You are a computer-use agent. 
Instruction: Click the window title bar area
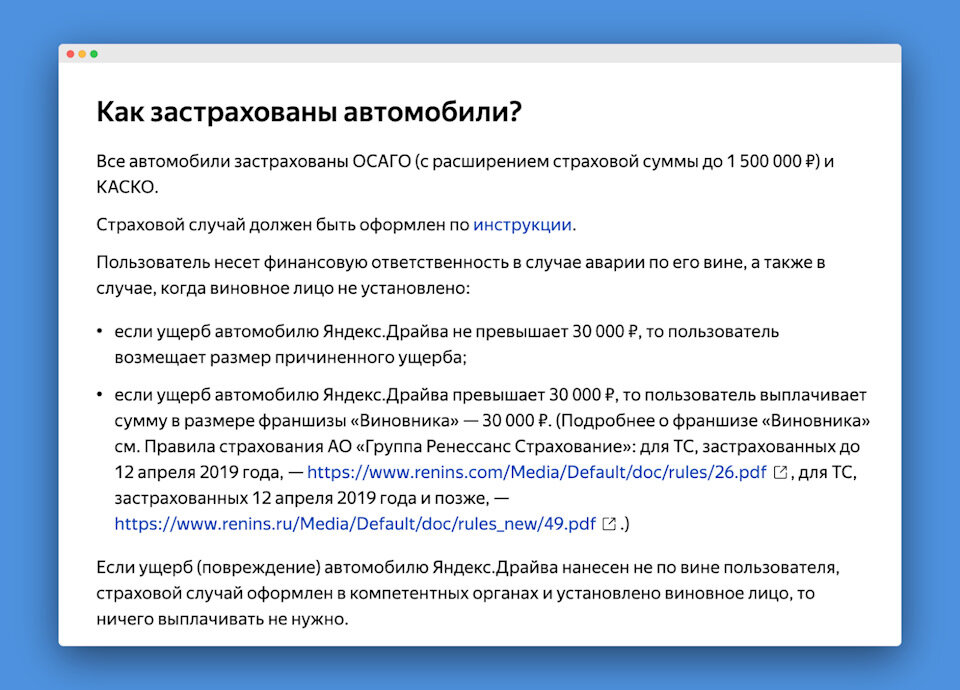click(480, 53)
